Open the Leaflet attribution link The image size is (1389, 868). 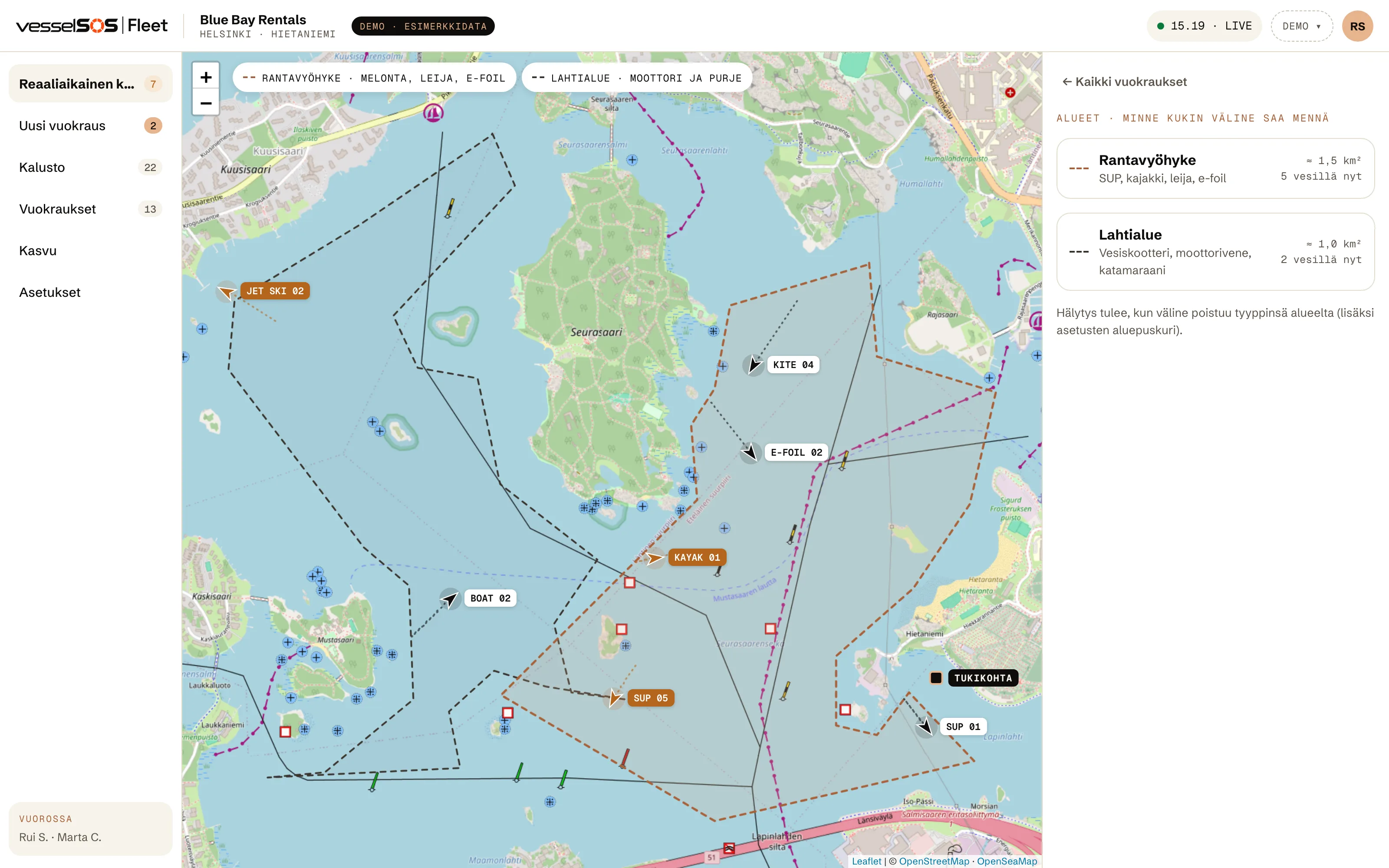[866, 861]
